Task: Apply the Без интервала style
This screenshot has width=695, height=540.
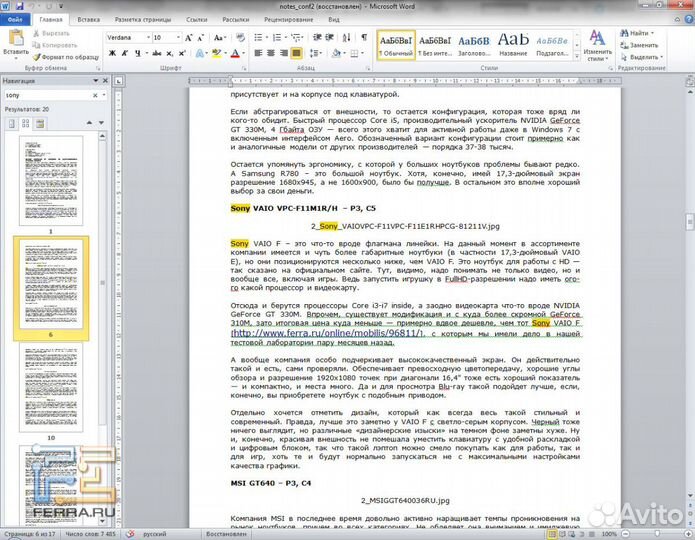Action: click(435, 45)
